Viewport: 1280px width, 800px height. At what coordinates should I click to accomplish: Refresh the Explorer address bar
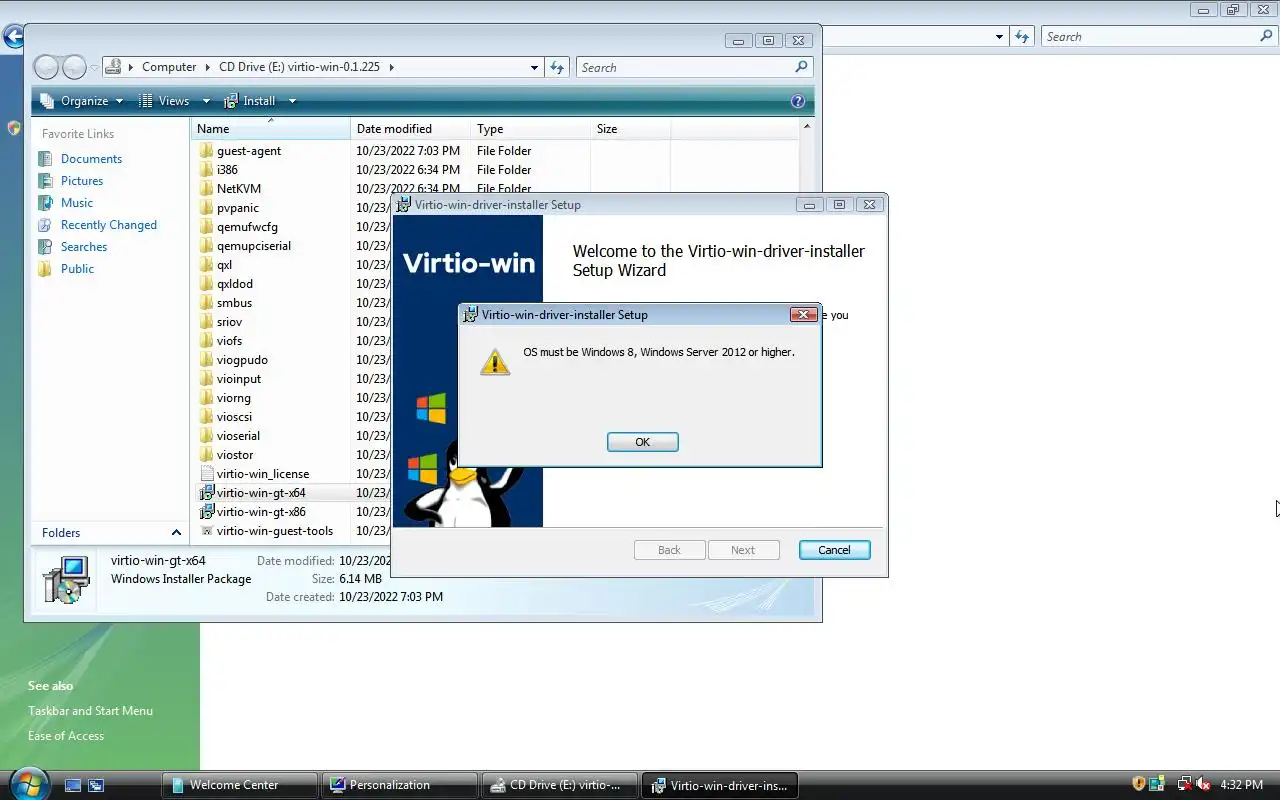point(558,67)
